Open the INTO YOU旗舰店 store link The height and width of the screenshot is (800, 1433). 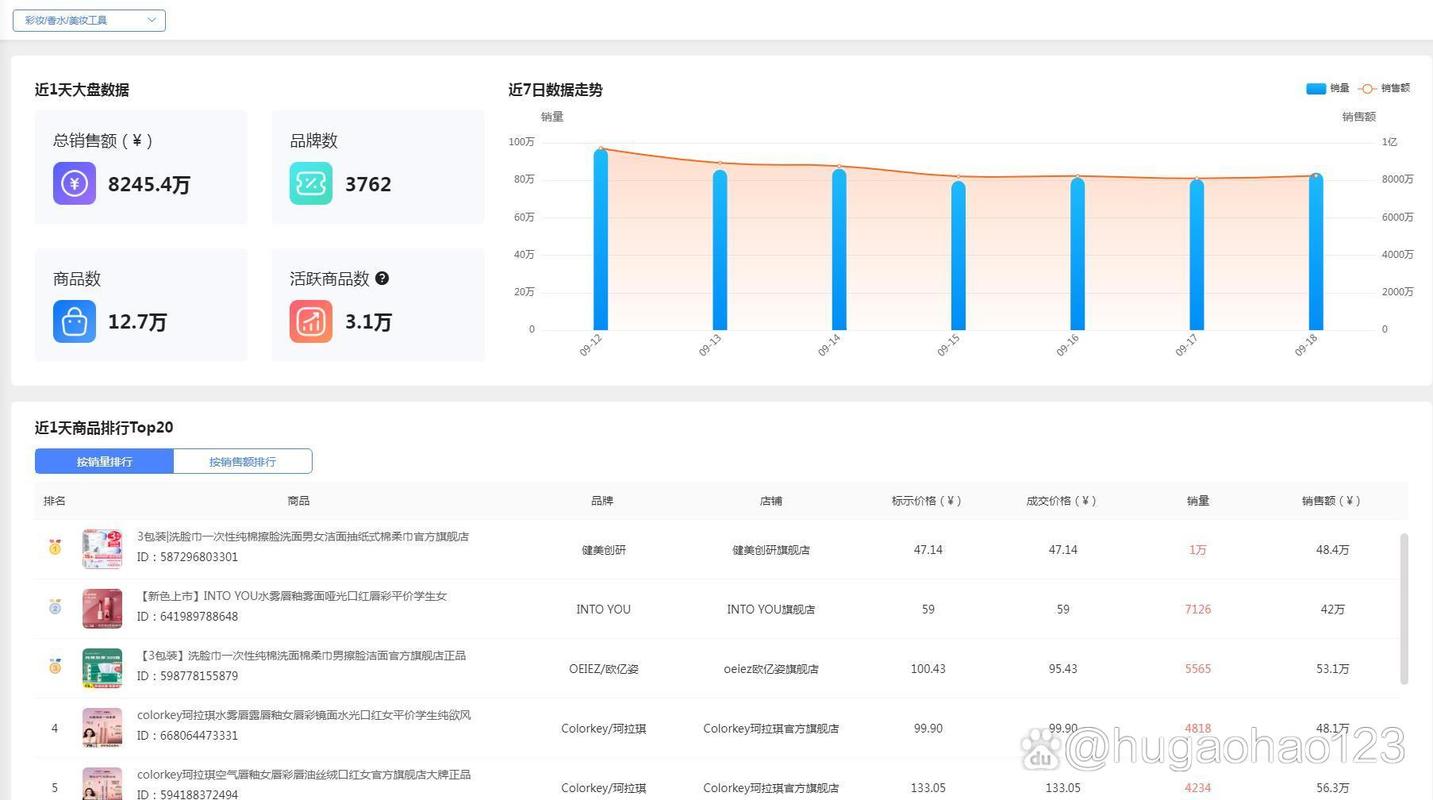770,609
